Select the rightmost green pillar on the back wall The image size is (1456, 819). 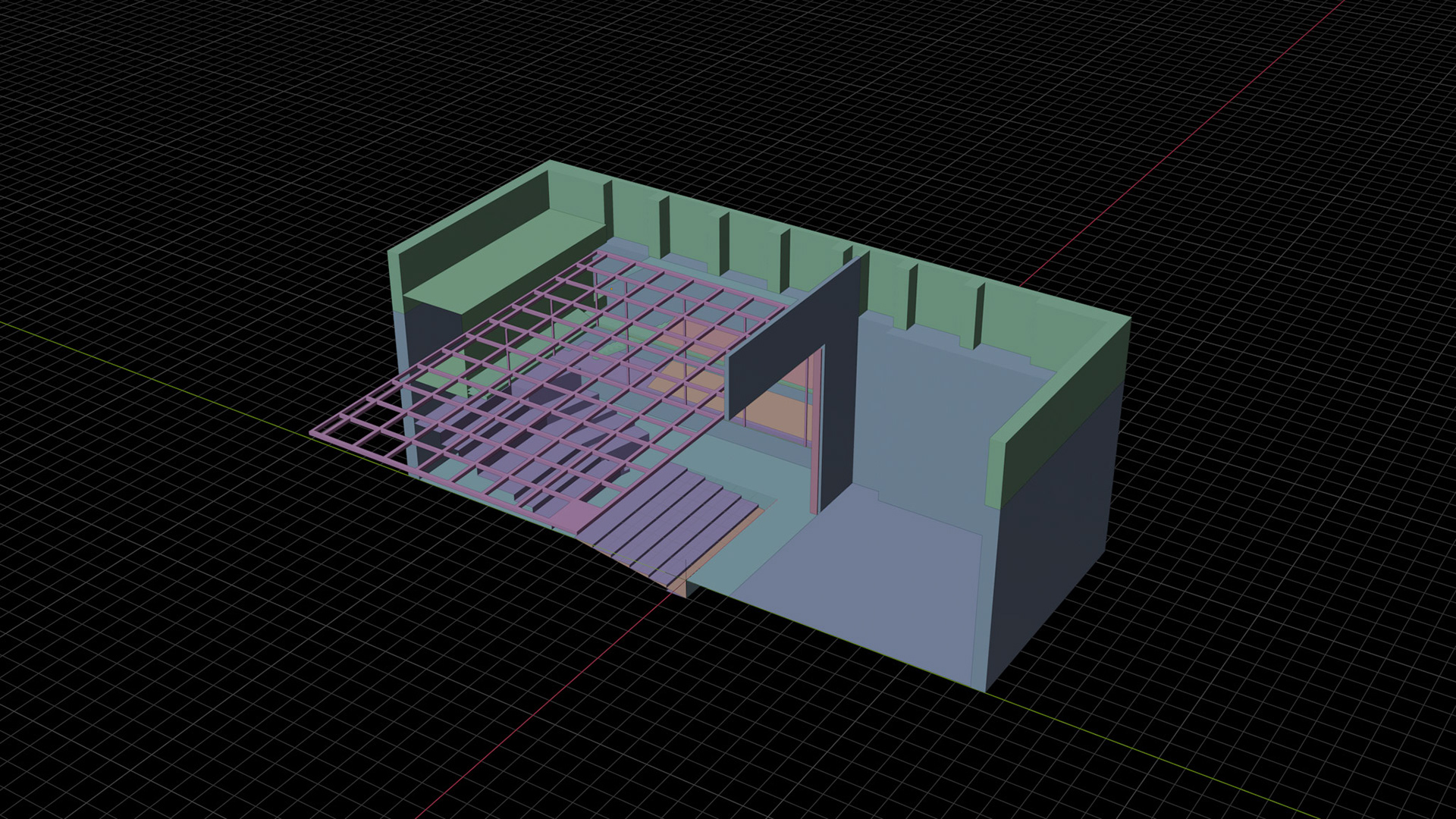(978, 315)
